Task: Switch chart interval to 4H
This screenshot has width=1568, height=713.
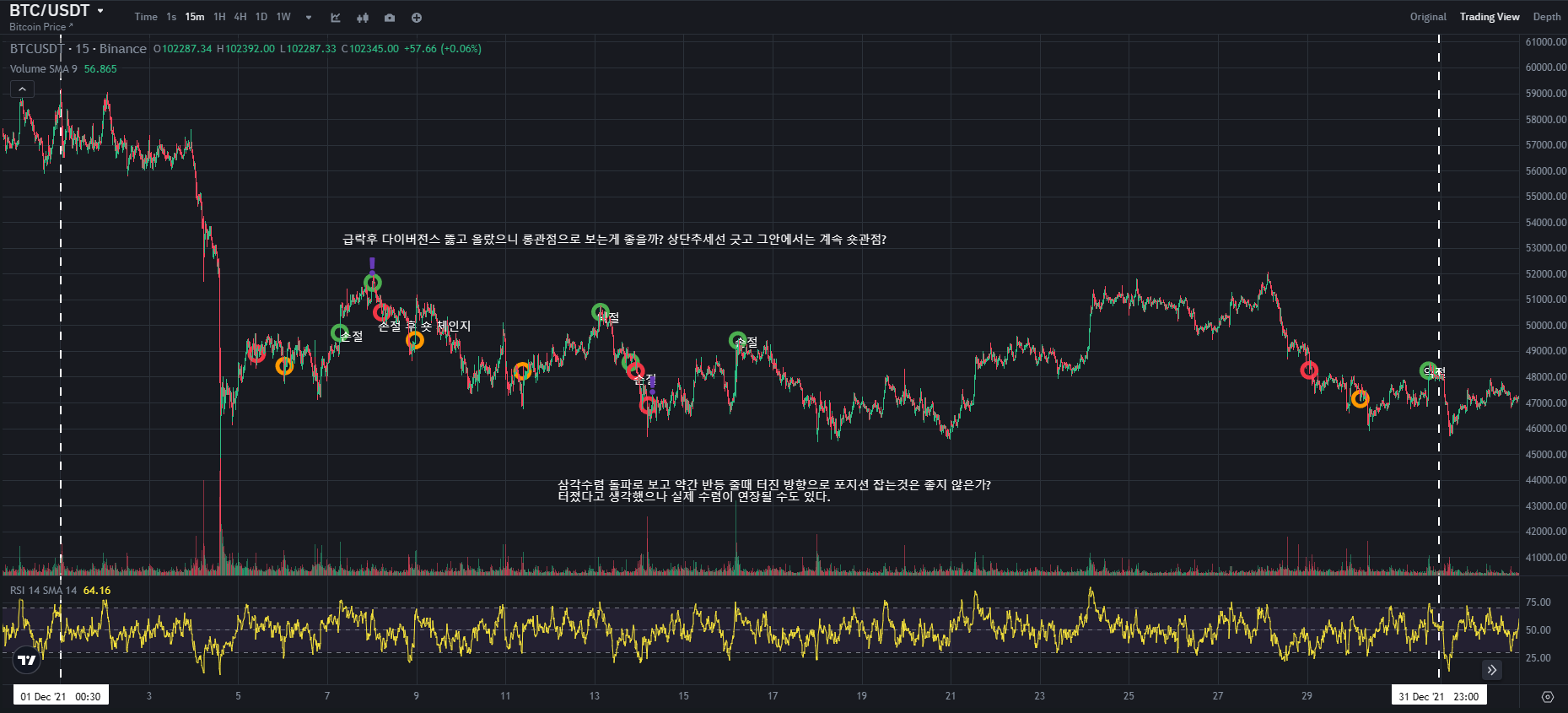Action: pos(240,17)
